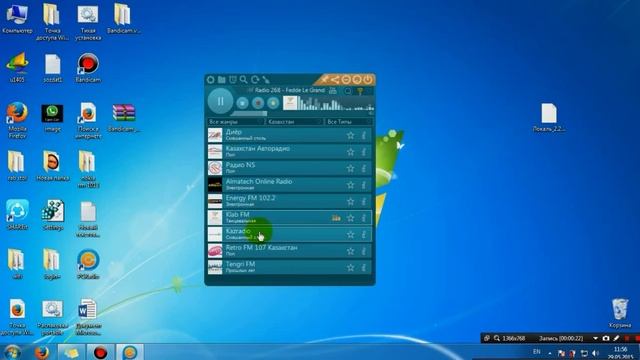Play Retro FM 107 Казахстан station

point(290,251)
